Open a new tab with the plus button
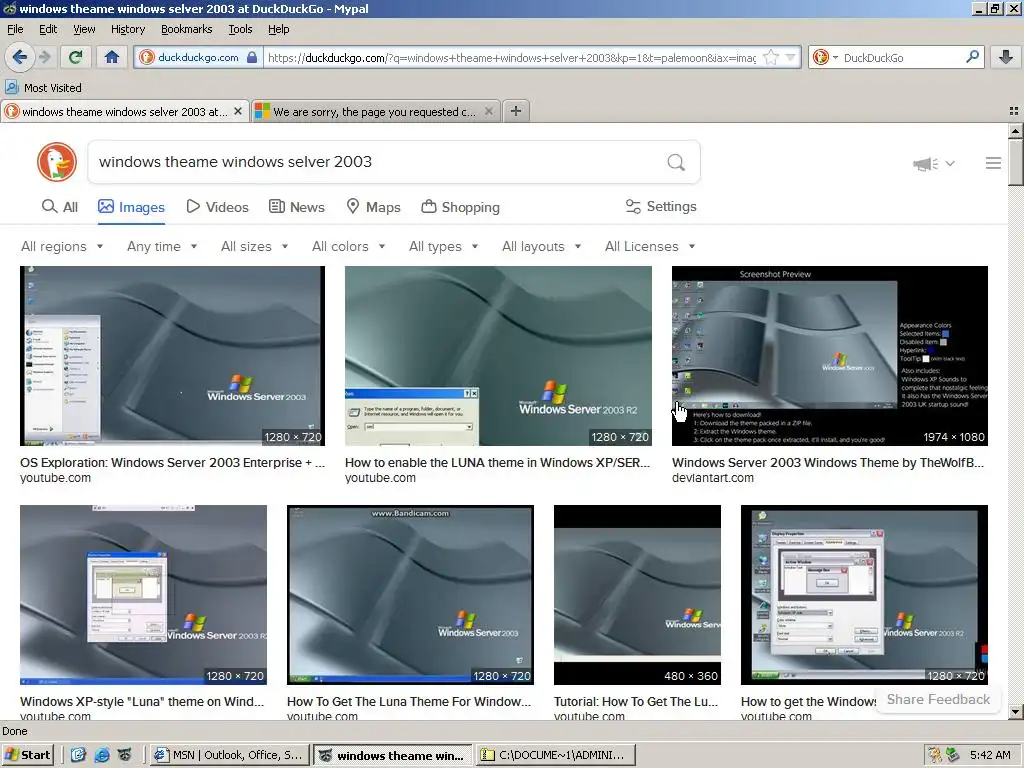 [516, 111]
